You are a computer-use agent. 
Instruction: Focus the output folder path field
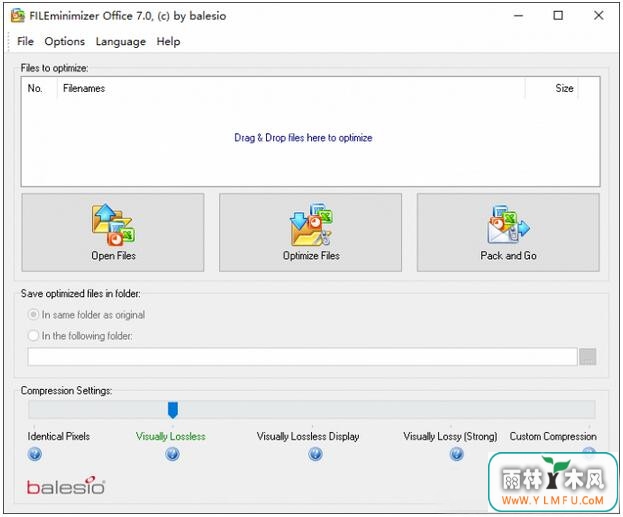click(302, 356)
